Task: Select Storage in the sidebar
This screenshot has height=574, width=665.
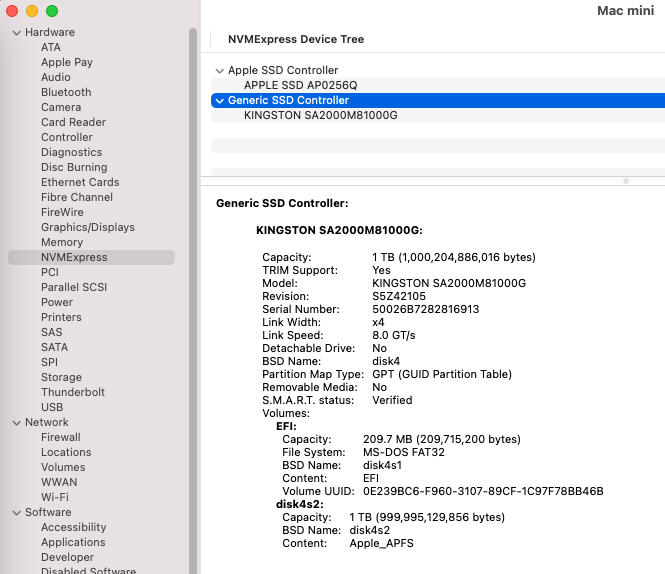Action: [x=61, y=378]
